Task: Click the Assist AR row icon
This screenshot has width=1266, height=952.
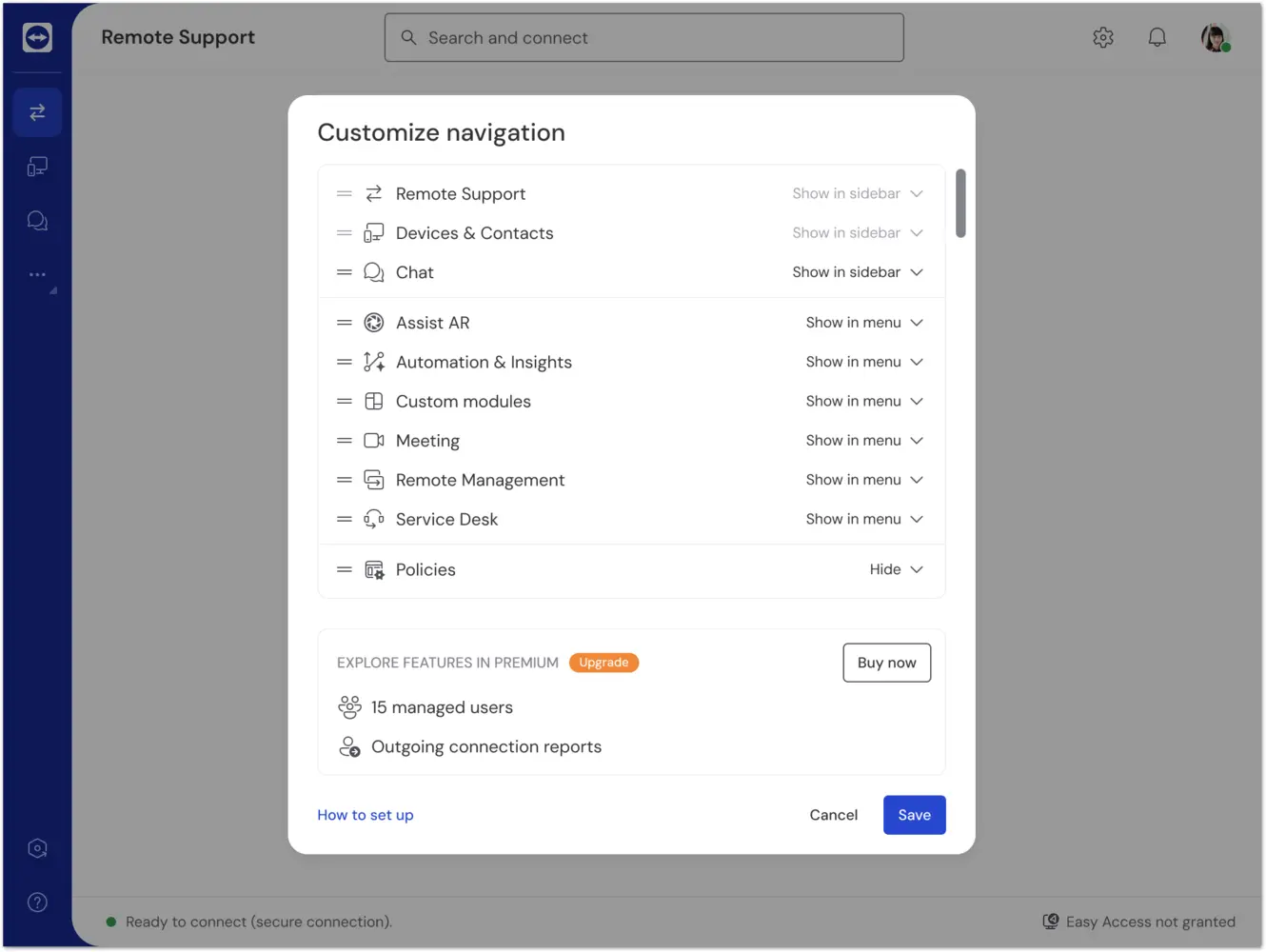Action: tap(374, 323)
